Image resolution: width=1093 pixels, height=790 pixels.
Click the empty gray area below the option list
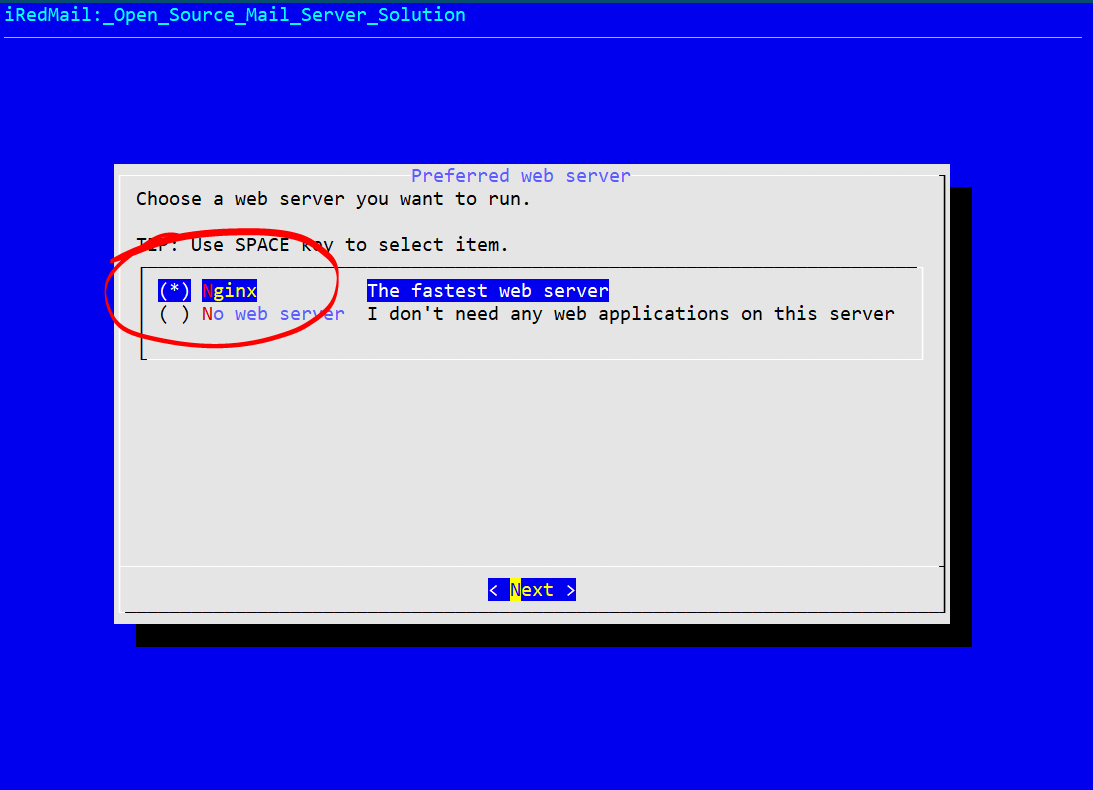click(530, 460)
